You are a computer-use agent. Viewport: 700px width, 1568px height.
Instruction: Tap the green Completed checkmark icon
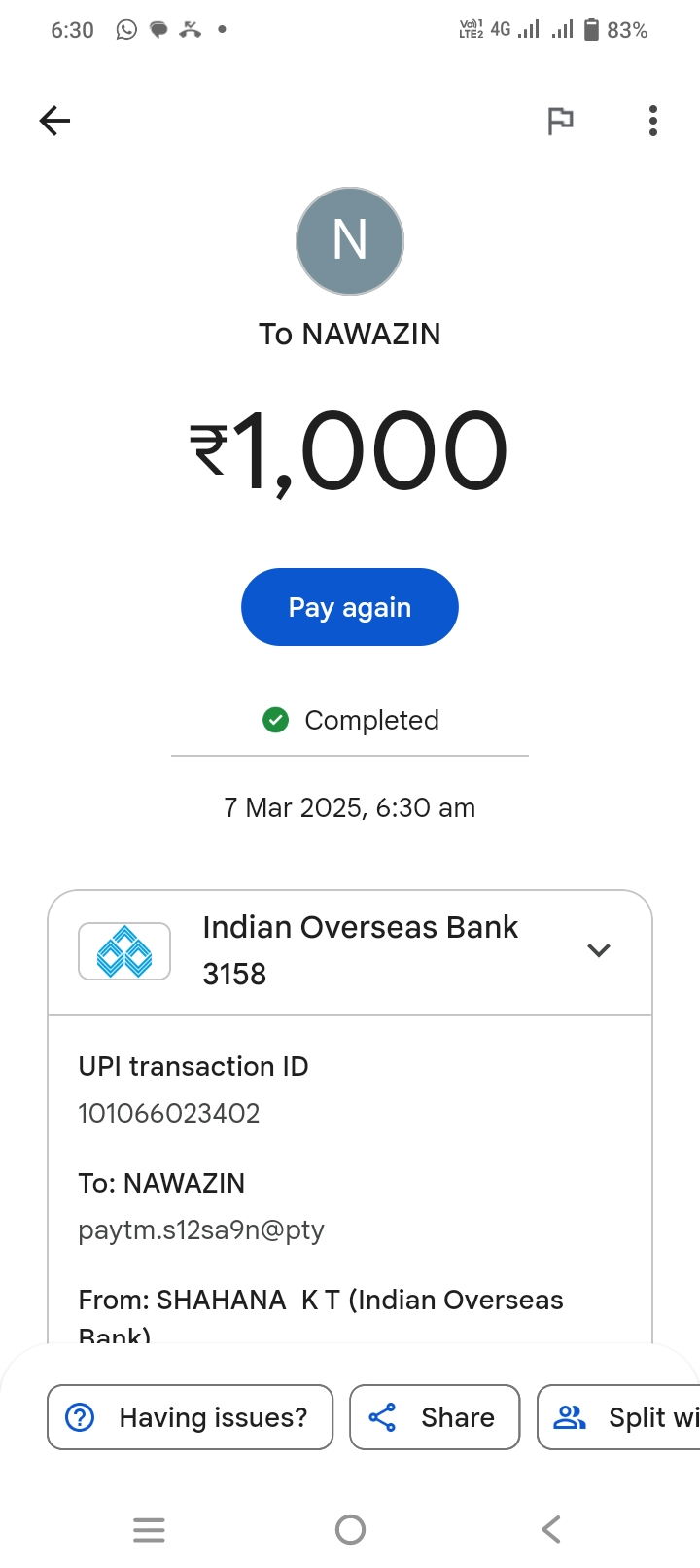pos(276,720)
